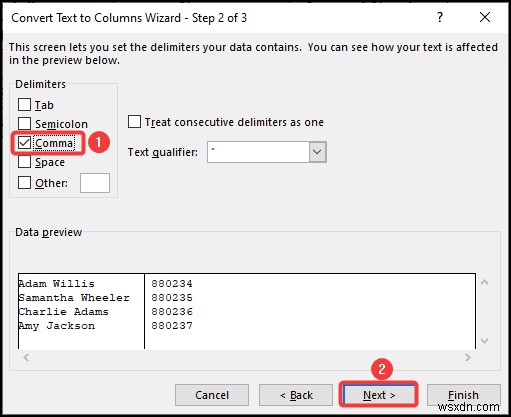
Task: Click the Help question mark icon
Action: click(x=440, y=17)
